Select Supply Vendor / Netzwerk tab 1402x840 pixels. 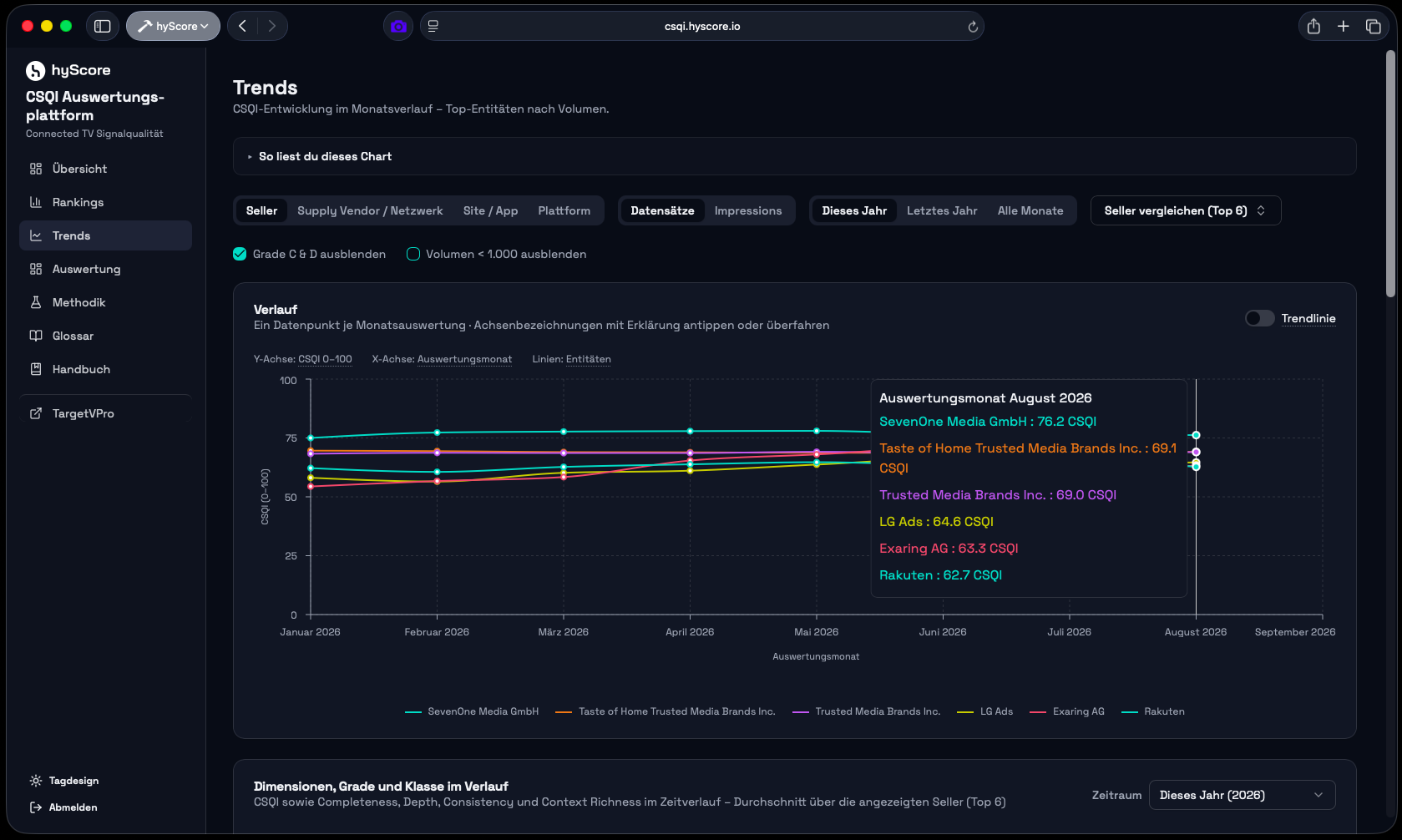(370, 210)
